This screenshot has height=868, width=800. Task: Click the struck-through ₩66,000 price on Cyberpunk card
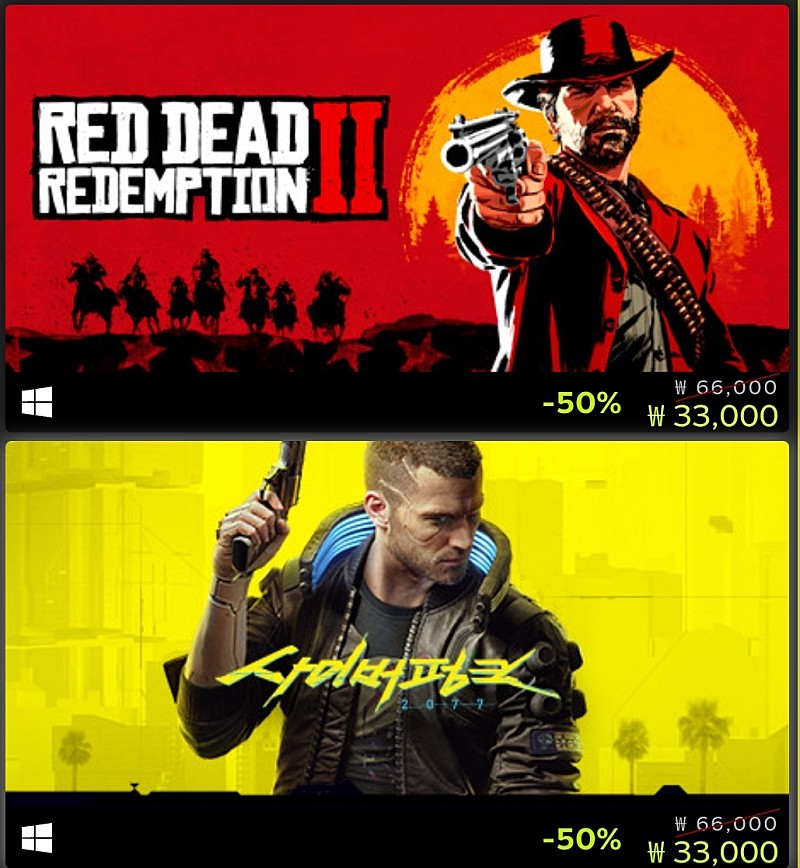coord(726,823)
